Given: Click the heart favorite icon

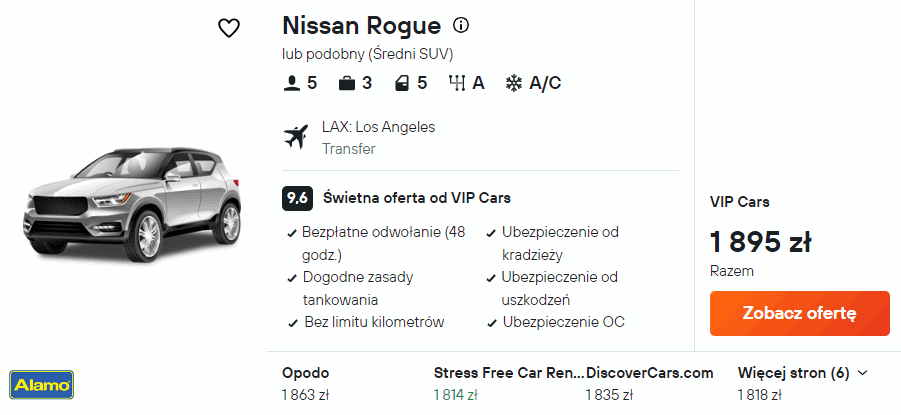Looking at the screenshot, I should [229, 28].
